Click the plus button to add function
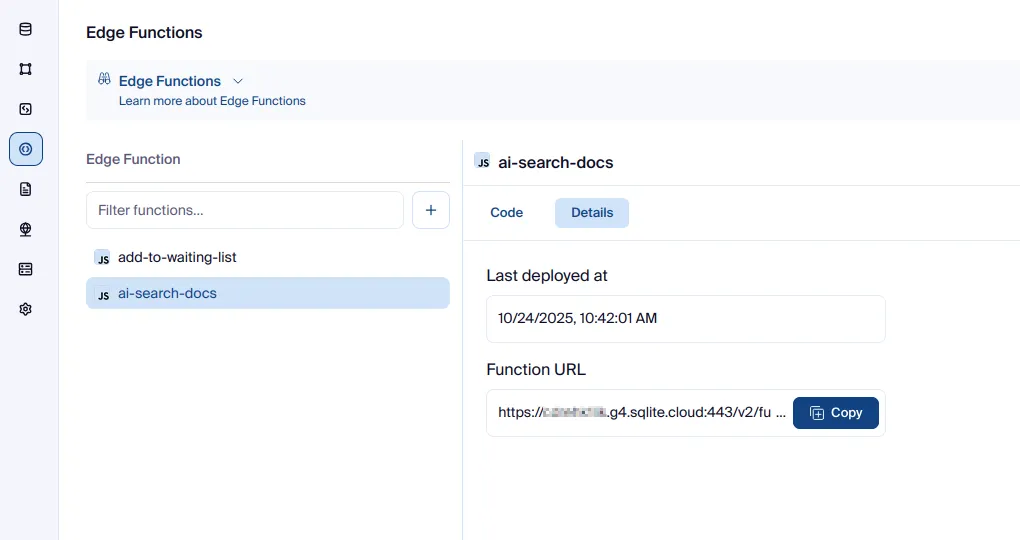This screenshot has width=1020, height=540. pyautogui.click(x=431, y=210)
